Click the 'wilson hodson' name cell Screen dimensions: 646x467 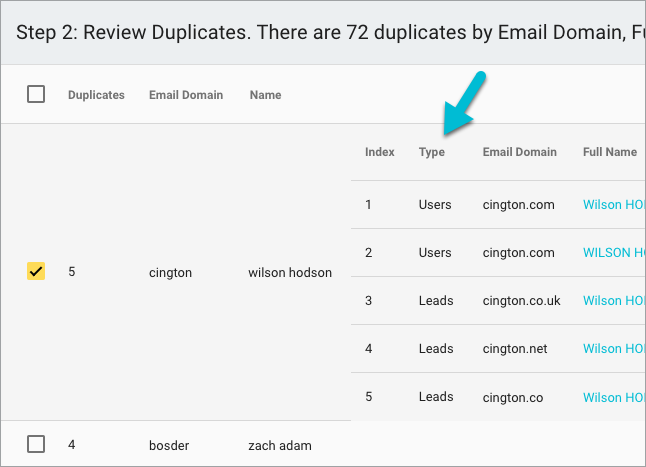coord(290,273)
